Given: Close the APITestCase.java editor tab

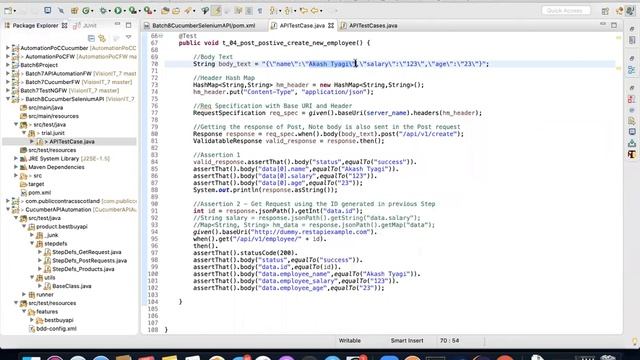Looking at the screenshot, I should [x=331, y=25].
